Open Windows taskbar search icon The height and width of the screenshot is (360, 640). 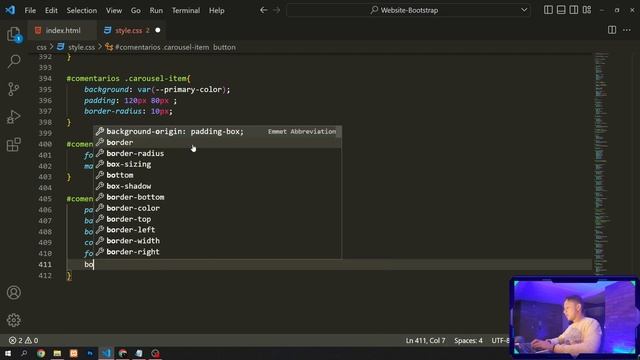click(x=24, y=353)
